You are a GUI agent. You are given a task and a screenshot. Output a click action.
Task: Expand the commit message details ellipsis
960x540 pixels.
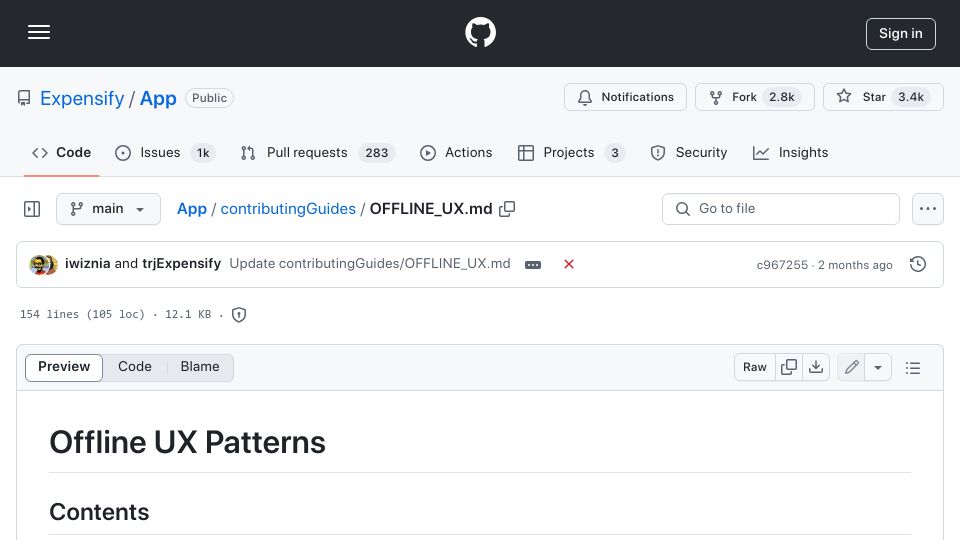pos(533,264)
